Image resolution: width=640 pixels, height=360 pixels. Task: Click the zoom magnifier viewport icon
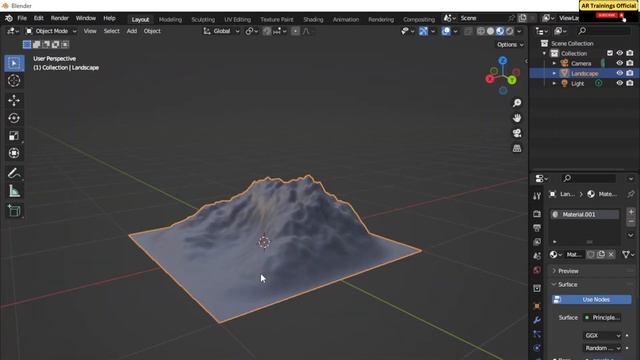tap(517, 103)
